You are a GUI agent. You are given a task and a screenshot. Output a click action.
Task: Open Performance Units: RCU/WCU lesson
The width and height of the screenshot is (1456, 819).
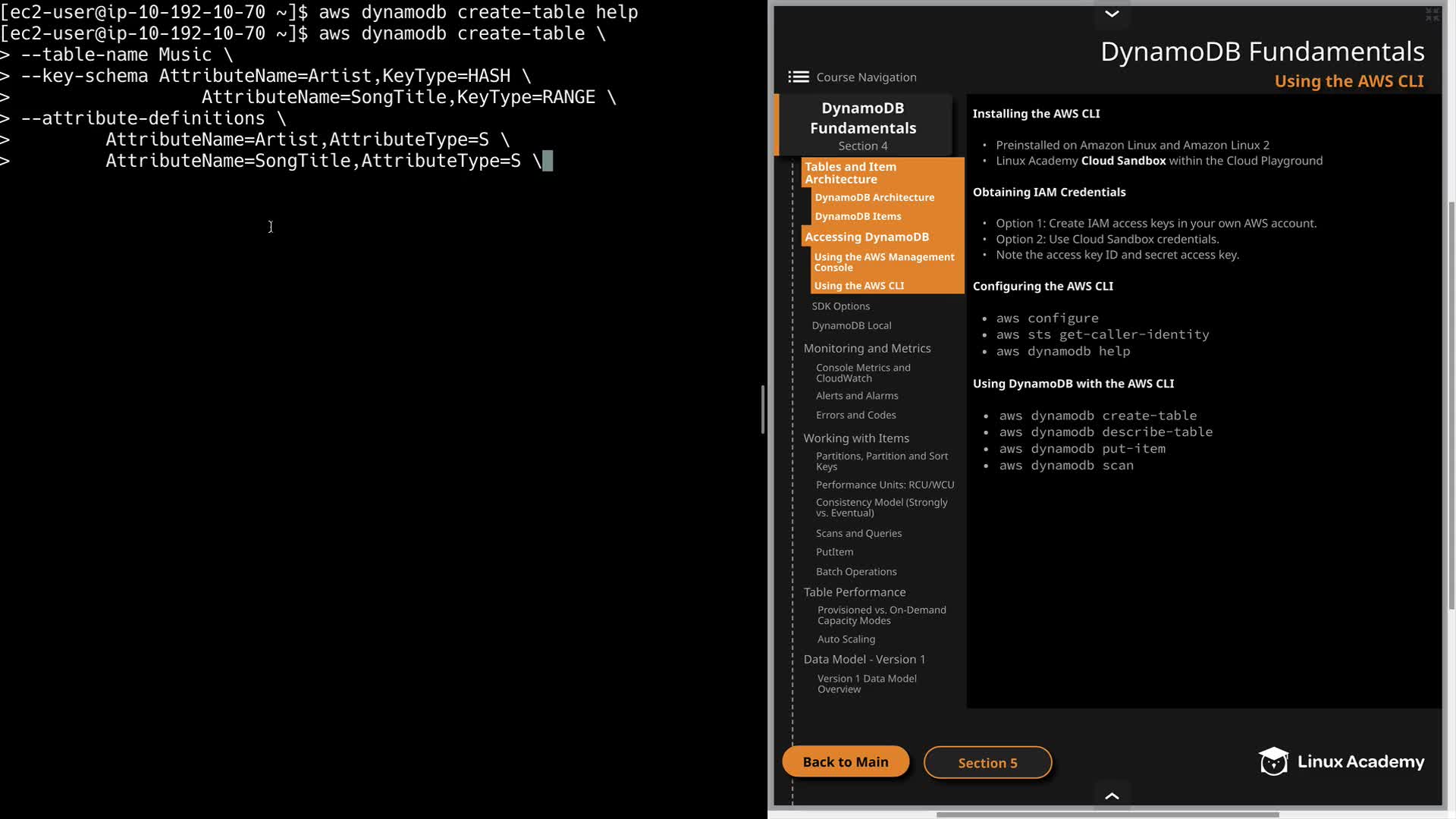(x=885, y=485)
